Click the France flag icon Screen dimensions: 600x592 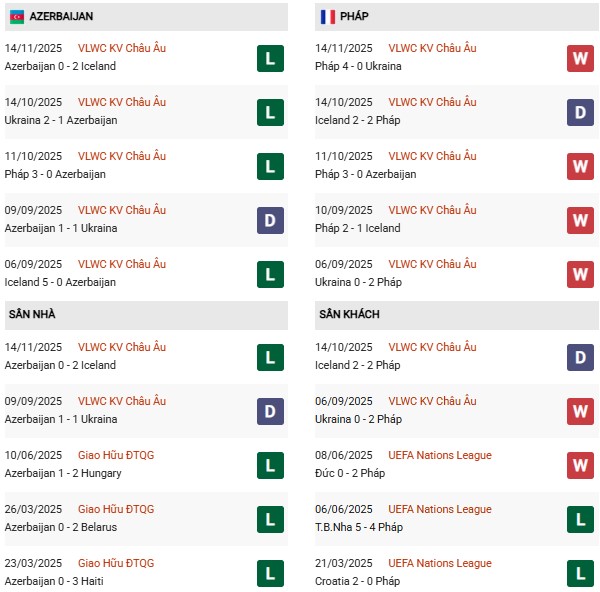(327, 17)
